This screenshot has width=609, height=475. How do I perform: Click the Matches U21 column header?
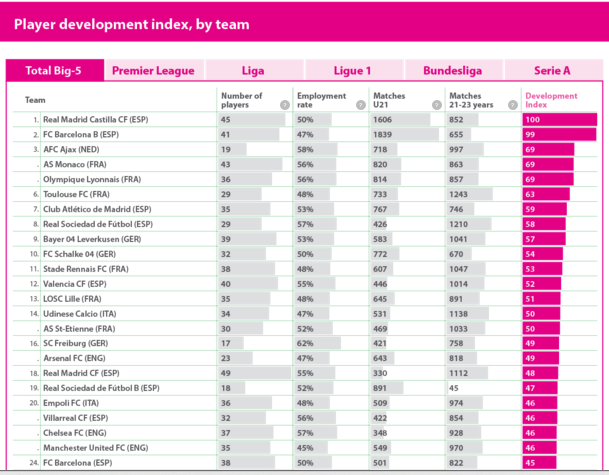(389, 100)
